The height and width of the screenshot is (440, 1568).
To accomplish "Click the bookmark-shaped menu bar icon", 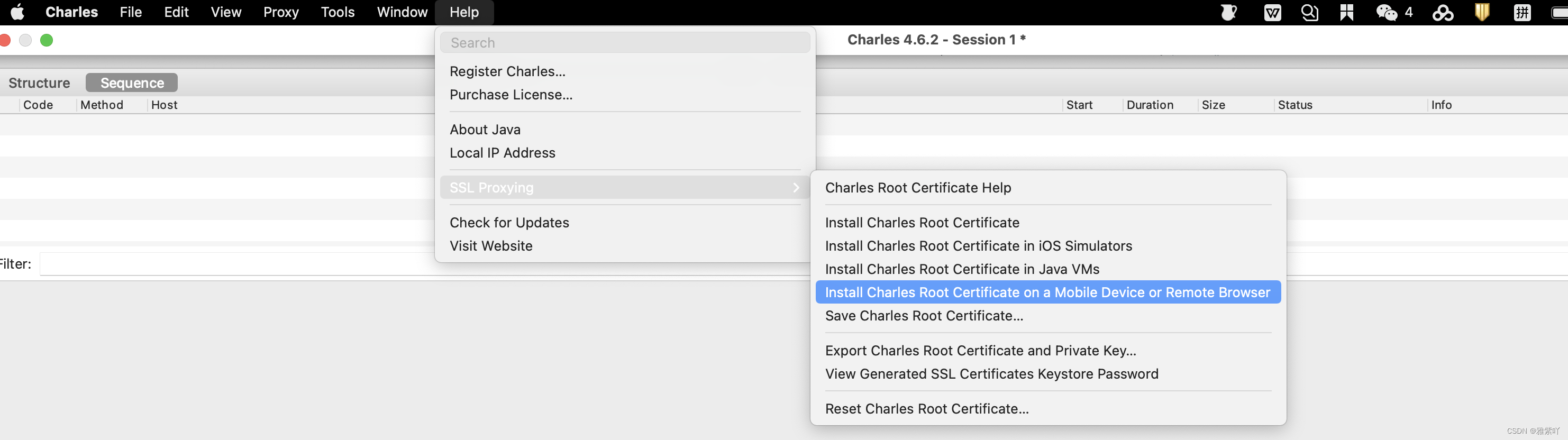I will point(1347,12).
